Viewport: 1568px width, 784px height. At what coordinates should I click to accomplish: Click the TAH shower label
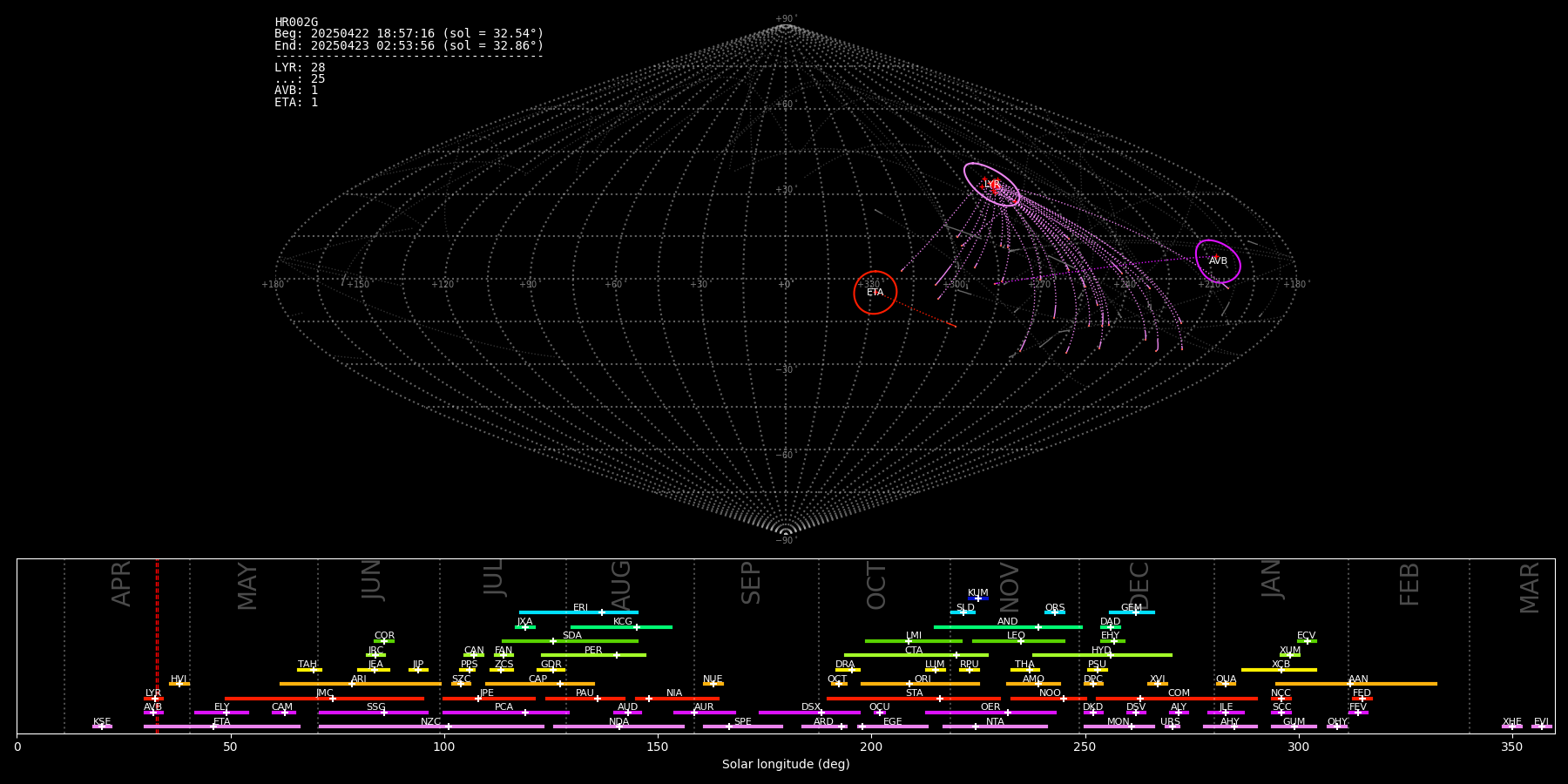(x=308, y=665)
